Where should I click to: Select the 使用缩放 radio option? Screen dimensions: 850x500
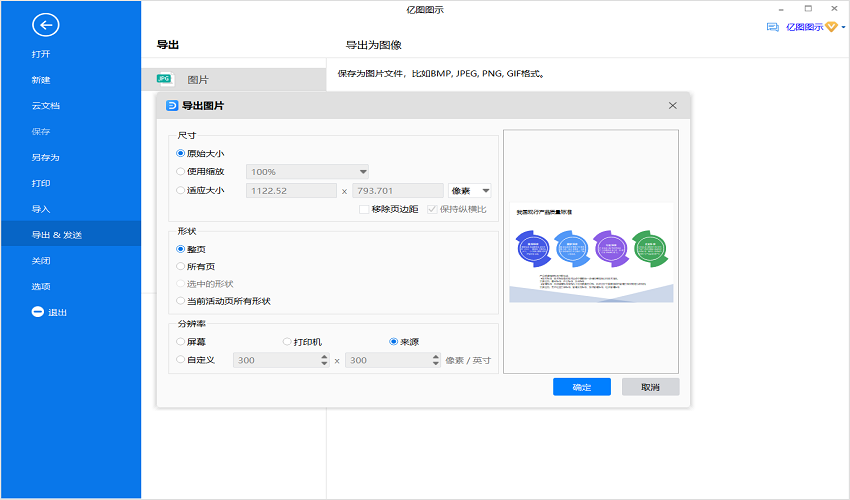(181, 171)
